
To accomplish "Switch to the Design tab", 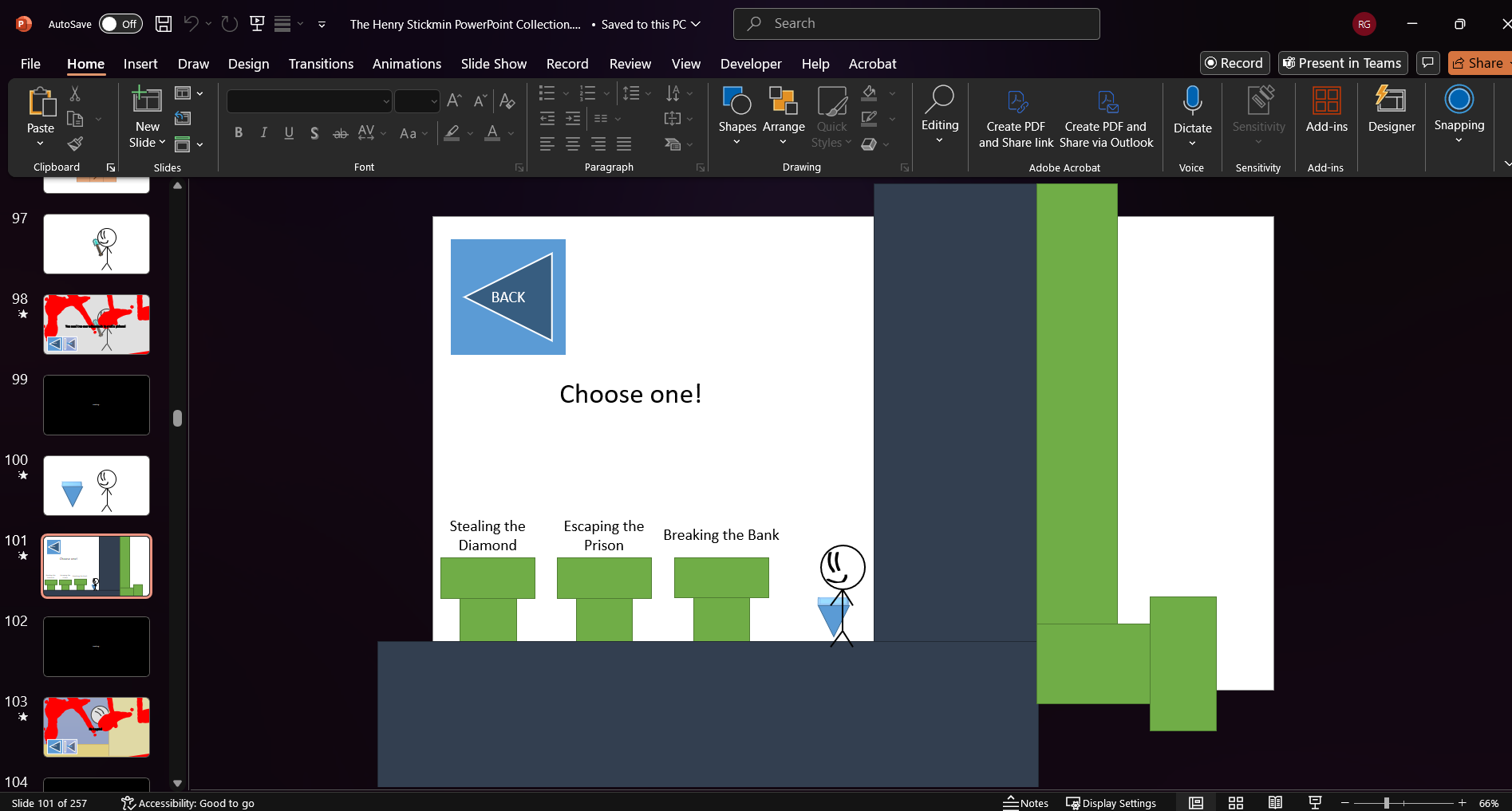I will pyautogui.click(x=248, y=64).
